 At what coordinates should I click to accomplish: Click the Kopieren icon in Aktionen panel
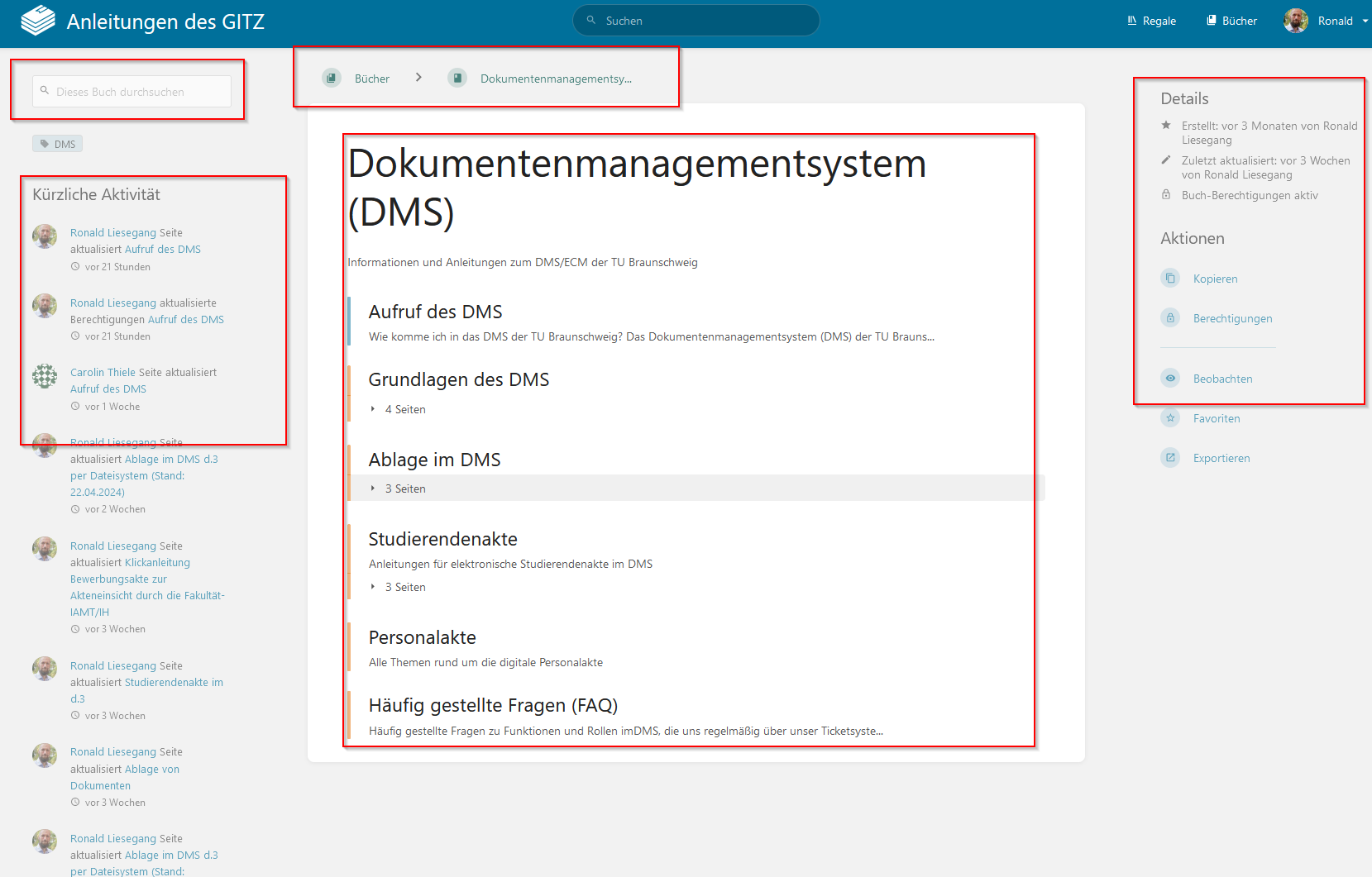tap(1170, 278)
